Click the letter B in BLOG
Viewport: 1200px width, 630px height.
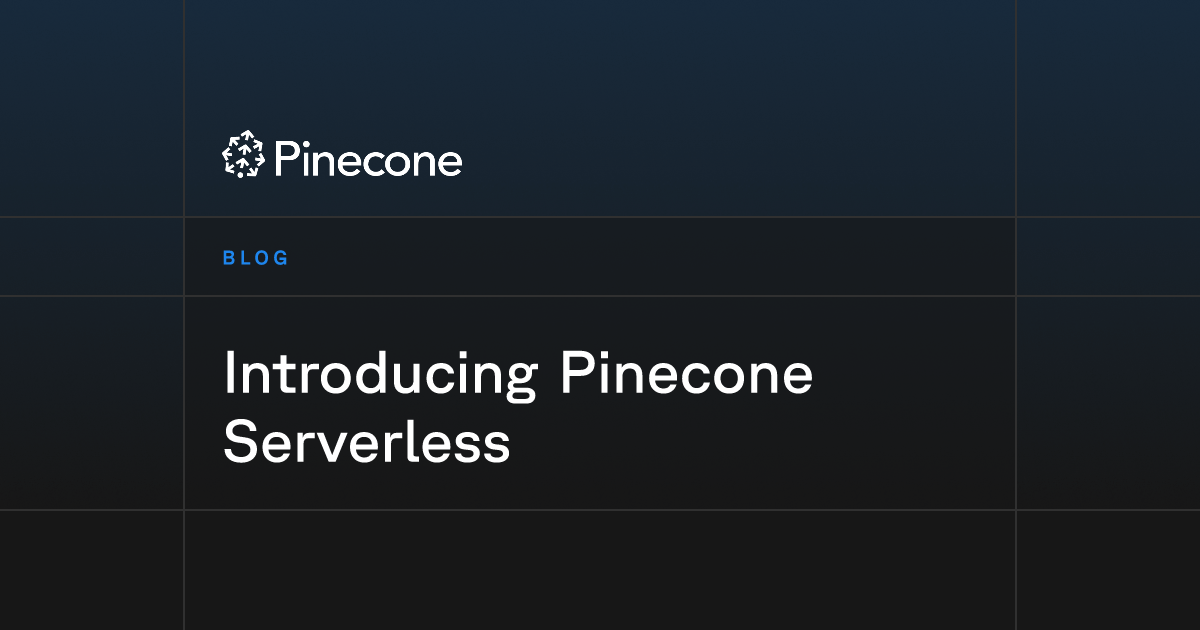pos(228,258)
